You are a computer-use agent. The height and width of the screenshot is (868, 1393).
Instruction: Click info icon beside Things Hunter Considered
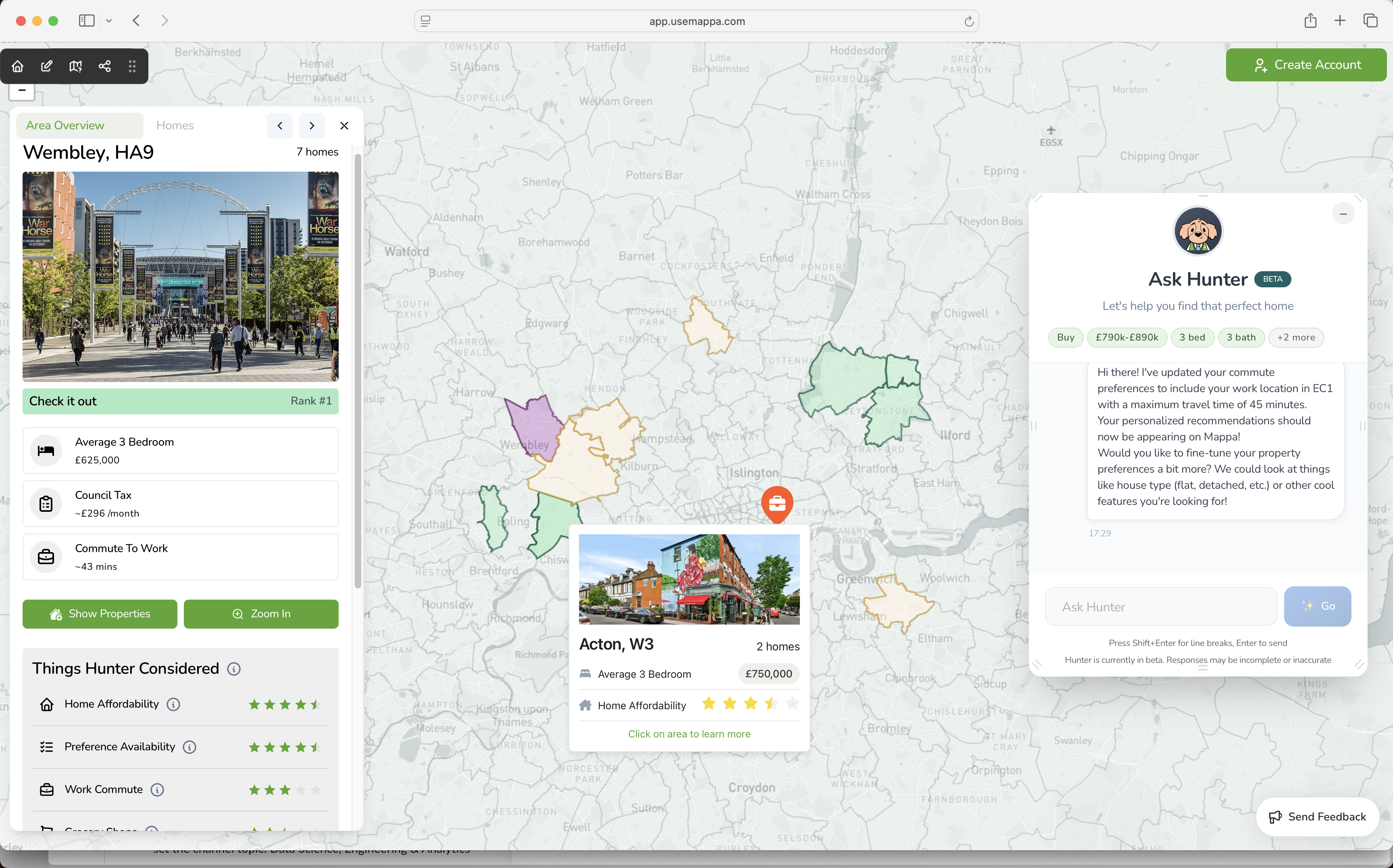click(234, 669)
